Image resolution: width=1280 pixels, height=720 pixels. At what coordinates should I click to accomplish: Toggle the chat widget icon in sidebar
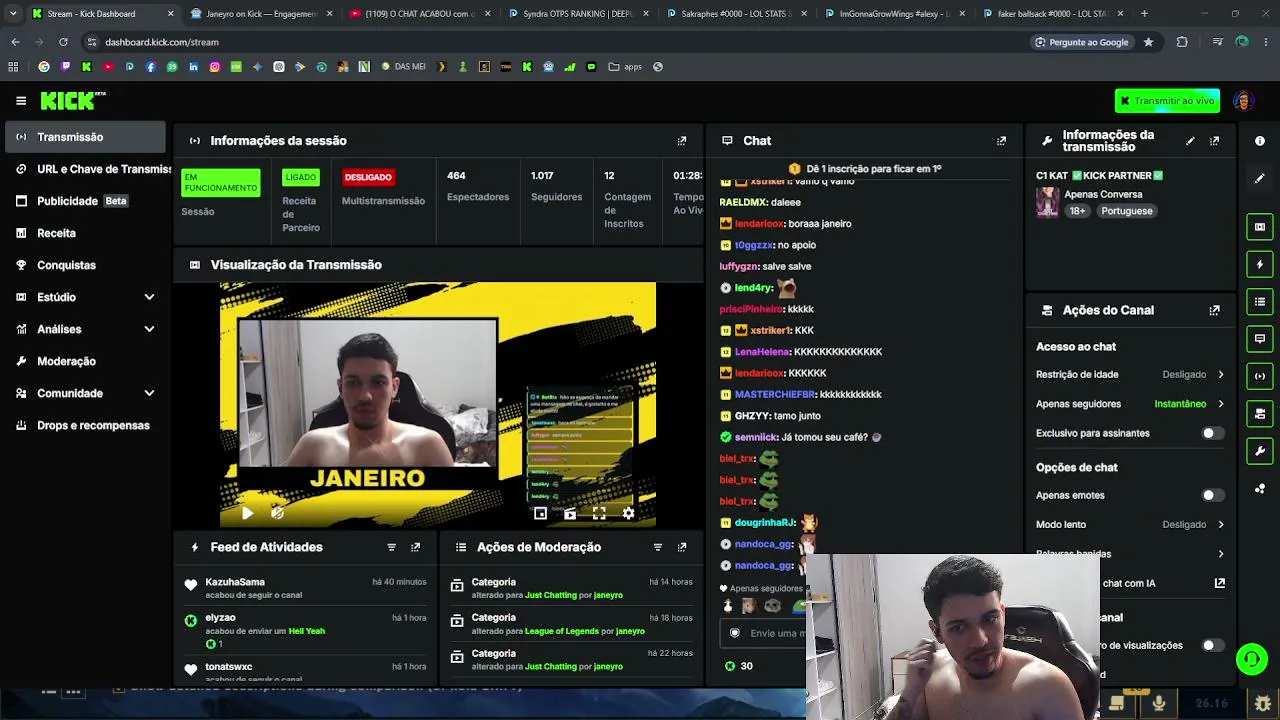[x=1260, y=339]
